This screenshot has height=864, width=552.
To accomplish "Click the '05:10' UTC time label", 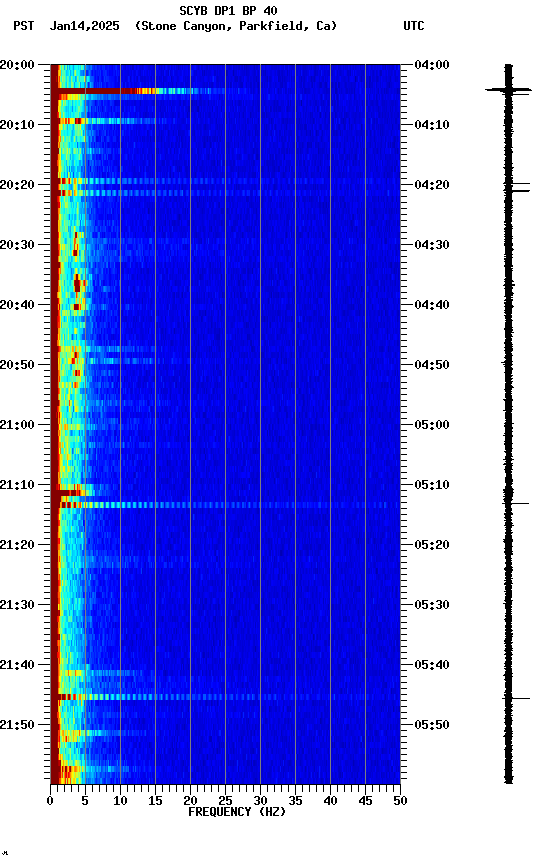I will click(x=432, y=485).
